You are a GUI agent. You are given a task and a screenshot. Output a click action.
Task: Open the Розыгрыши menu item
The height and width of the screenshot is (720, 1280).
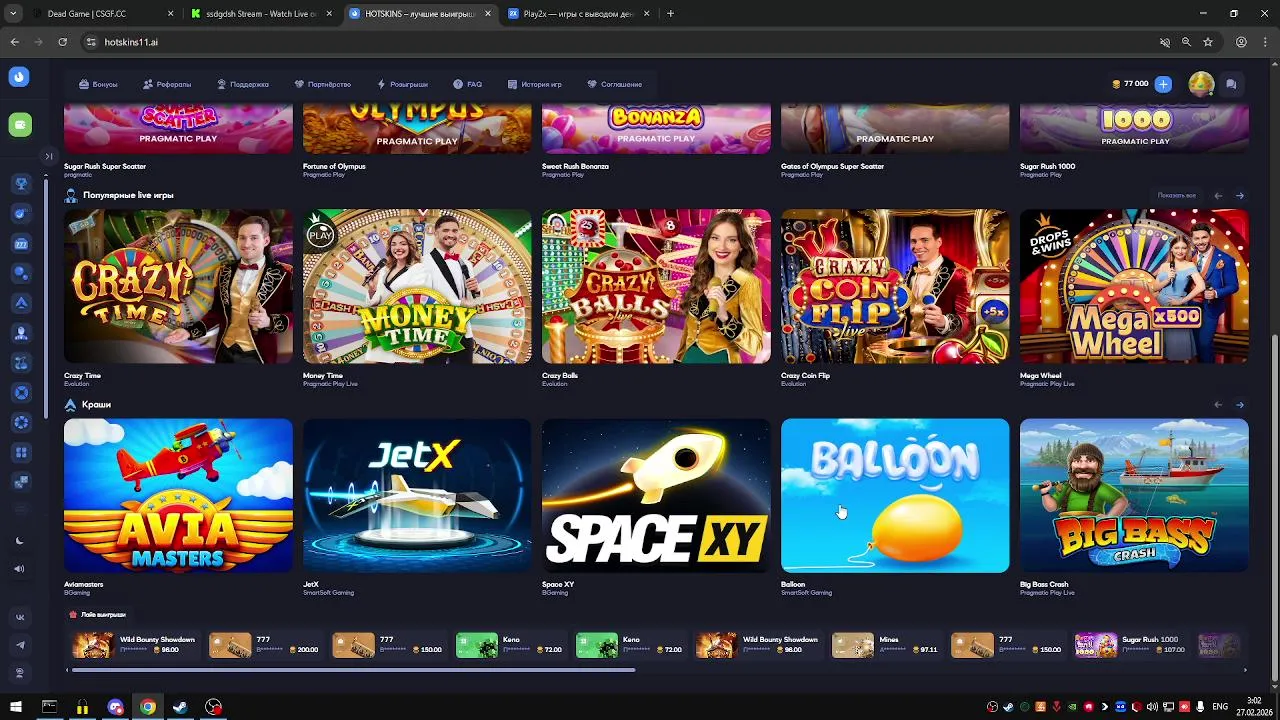(x=402, y=84)
